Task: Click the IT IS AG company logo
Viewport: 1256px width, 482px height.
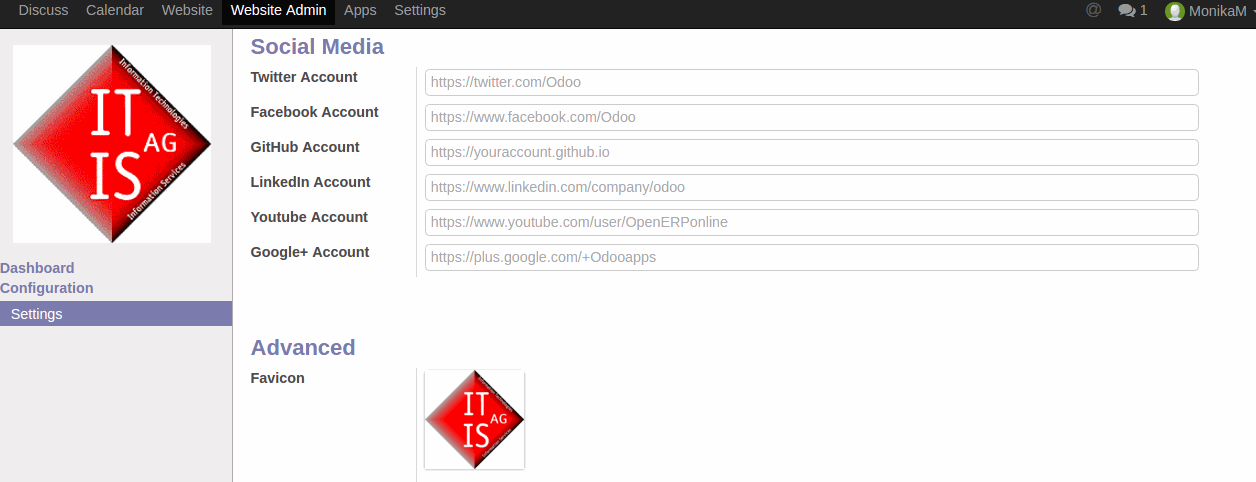Action: 112,143
